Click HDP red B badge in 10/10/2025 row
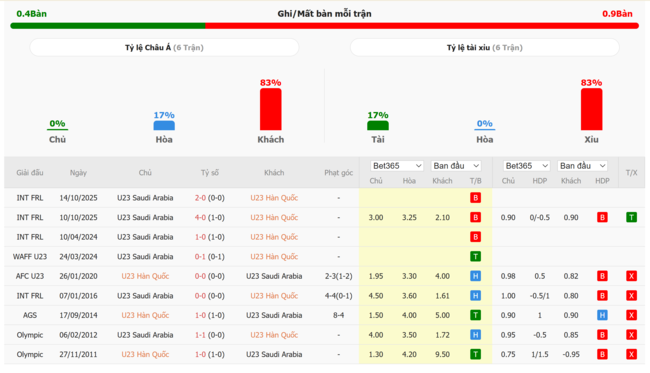Screen dimensions: 650x373 [x=602, y=217]
